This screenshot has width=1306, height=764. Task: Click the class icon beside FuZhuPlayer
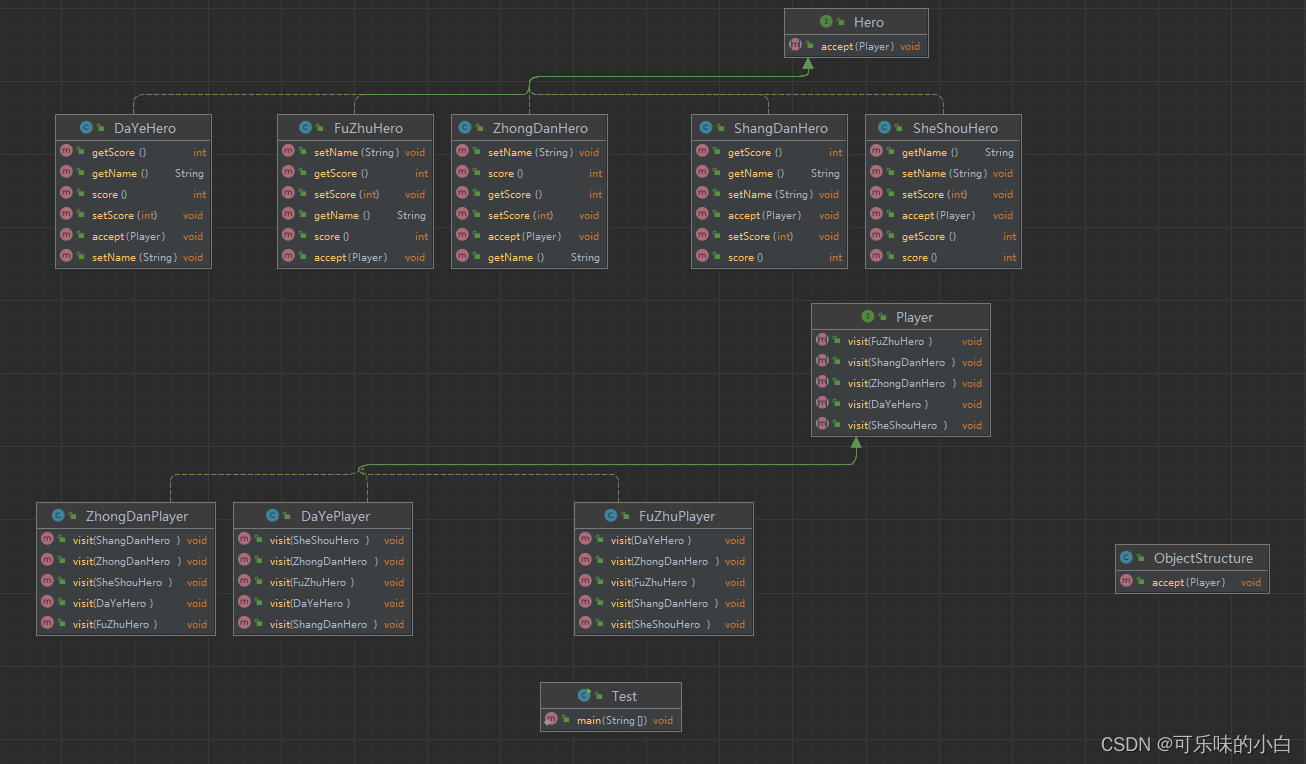tap(611, 516)
